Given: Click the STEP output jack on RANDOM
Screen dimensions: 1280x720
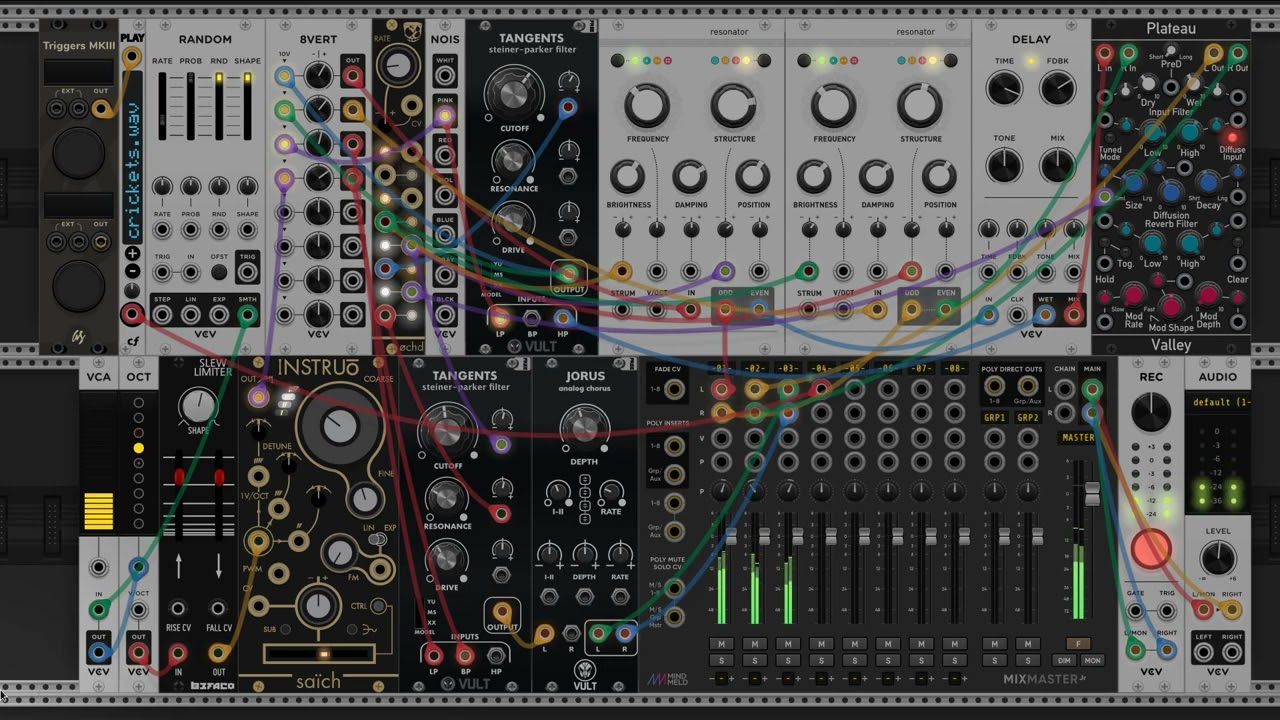Looking at the screenshot, I should (162, 315).
